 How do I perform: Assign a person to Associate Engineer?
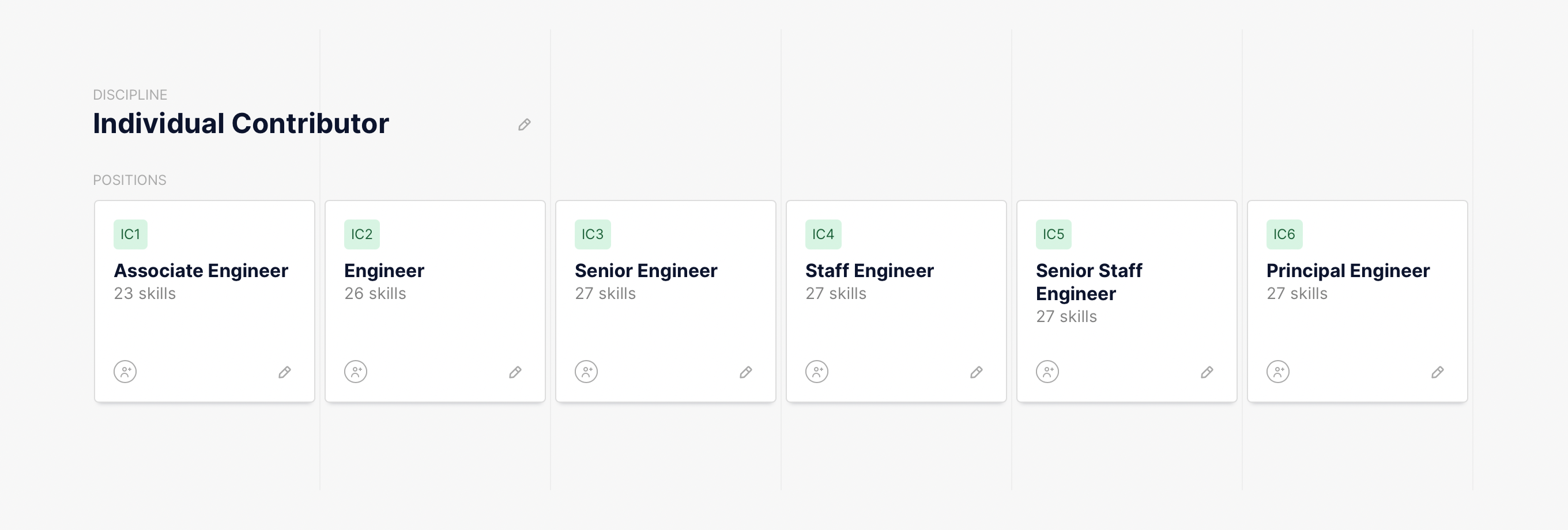click(x=126, y=372)
